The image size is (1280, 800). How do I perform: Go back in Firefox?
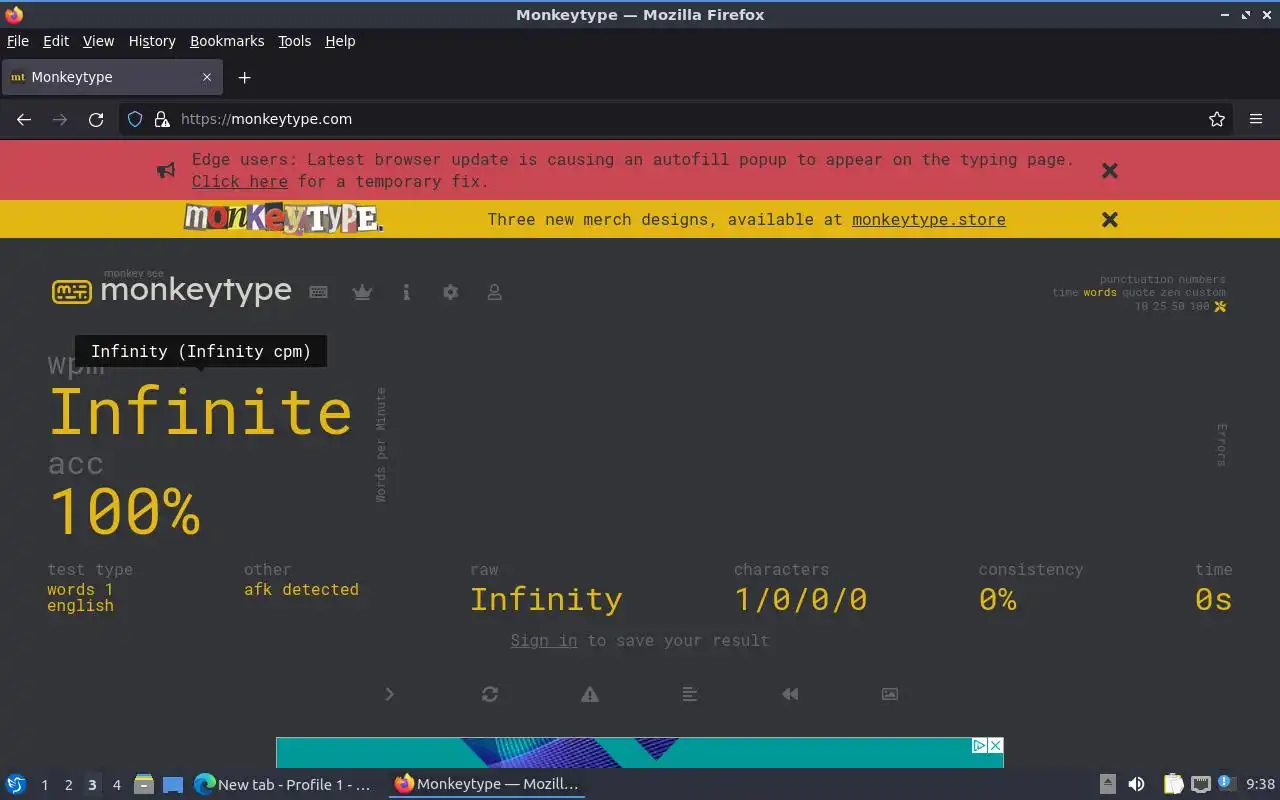click(24, 119)
